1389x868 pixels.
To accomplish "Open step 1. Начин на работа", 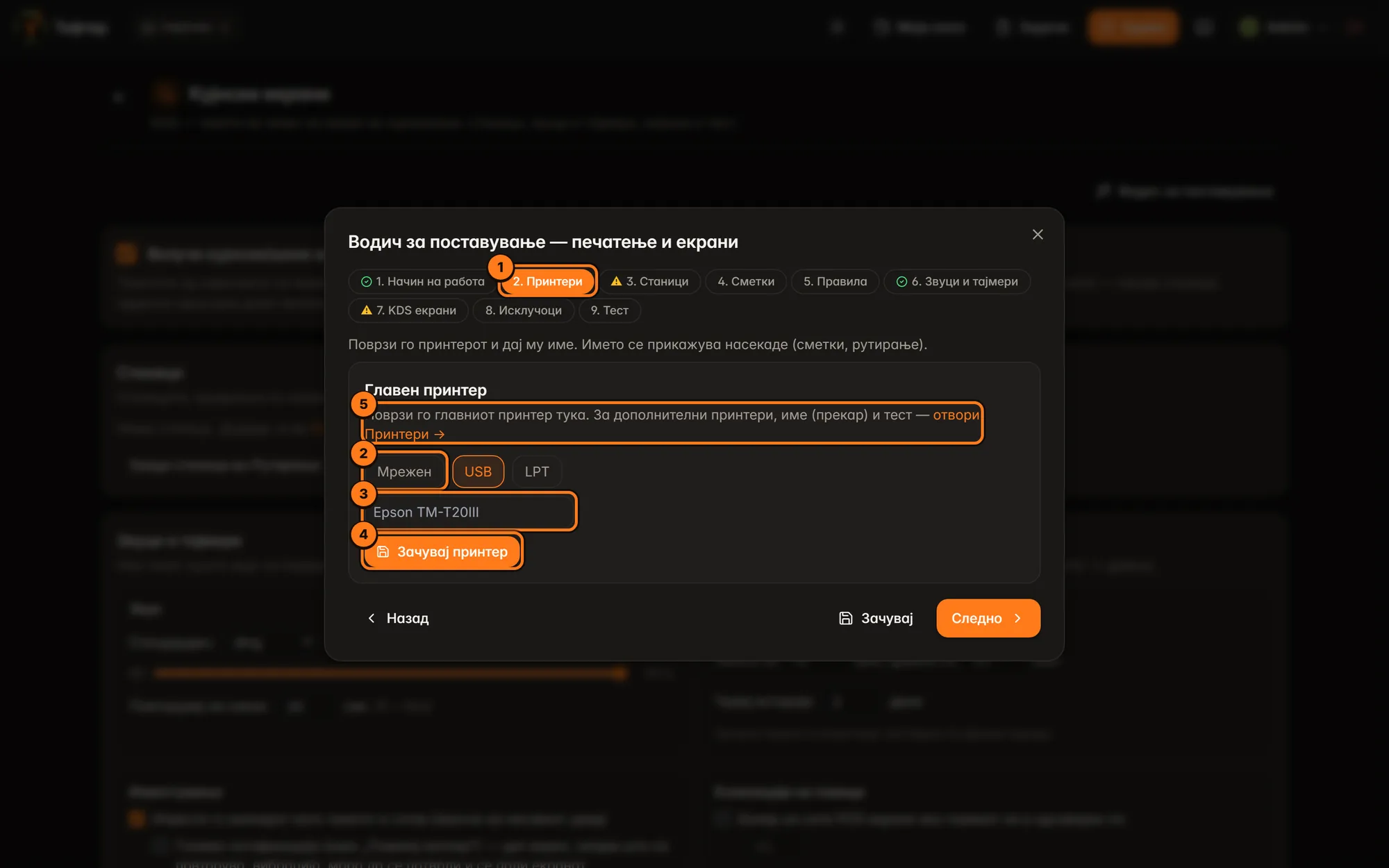I will pyautogui.click(x=423, y=281).
